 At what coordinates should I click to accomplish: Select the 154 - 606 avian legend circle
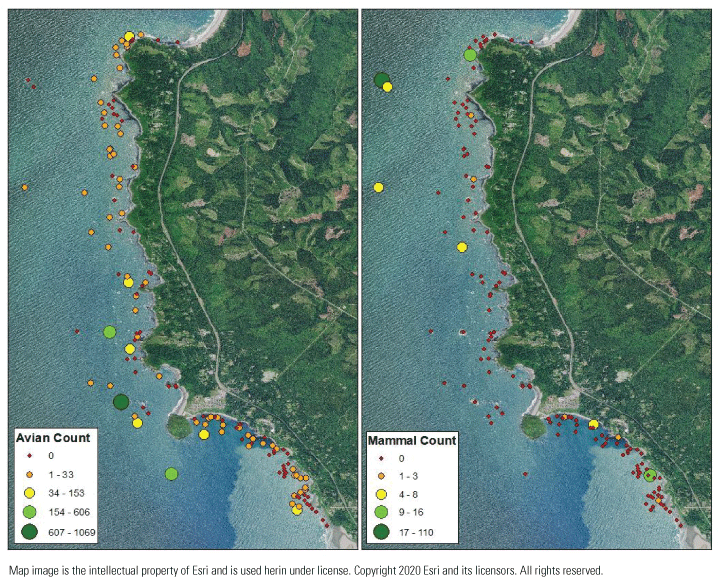pos(31,510)
